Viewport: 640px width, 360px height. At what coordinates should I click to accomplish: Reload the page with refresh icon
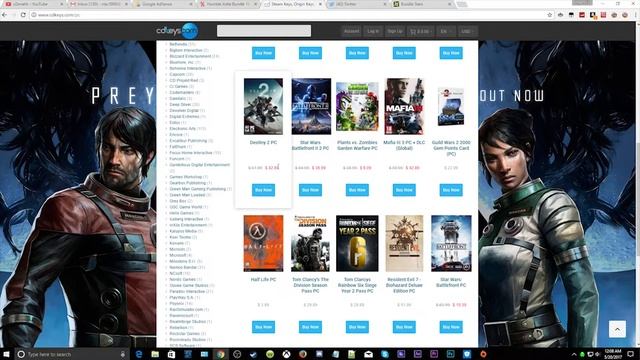click(x=23, y=15)
